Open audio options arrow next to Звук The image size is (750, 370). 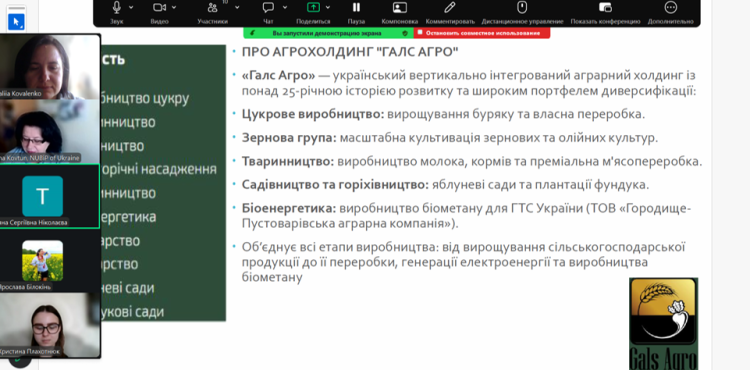[x=131, y=7]
